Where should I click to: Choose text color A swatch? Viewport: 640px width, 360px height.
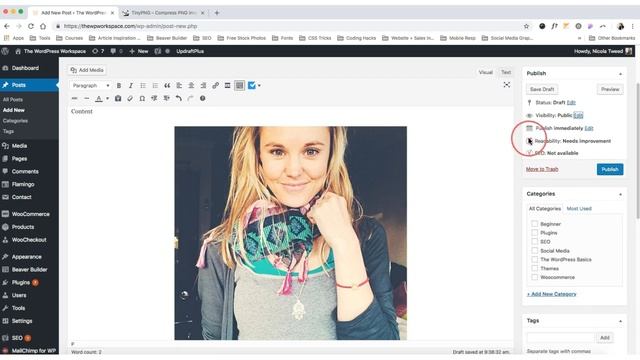[99, 98]
